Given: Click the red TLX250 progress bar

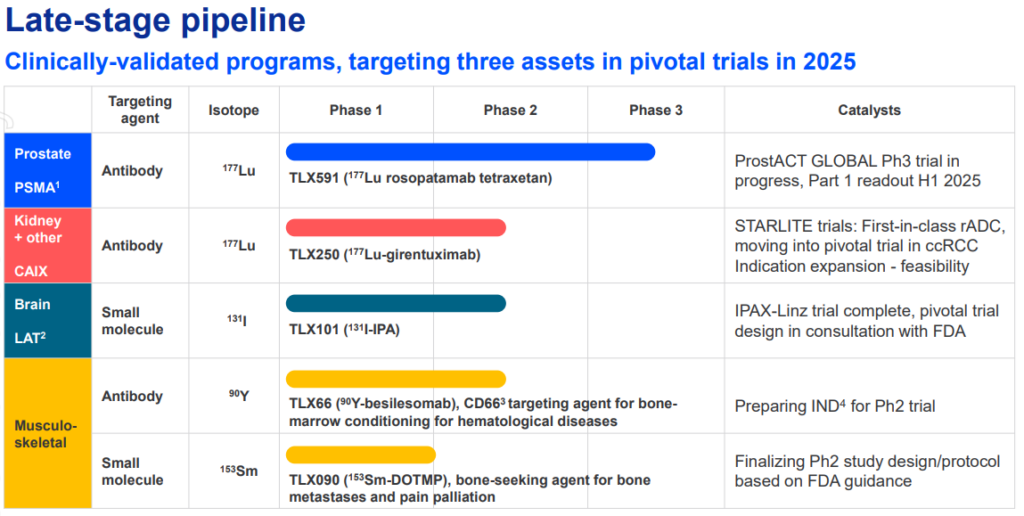Looking at the screenshot, I should [396, 227].
